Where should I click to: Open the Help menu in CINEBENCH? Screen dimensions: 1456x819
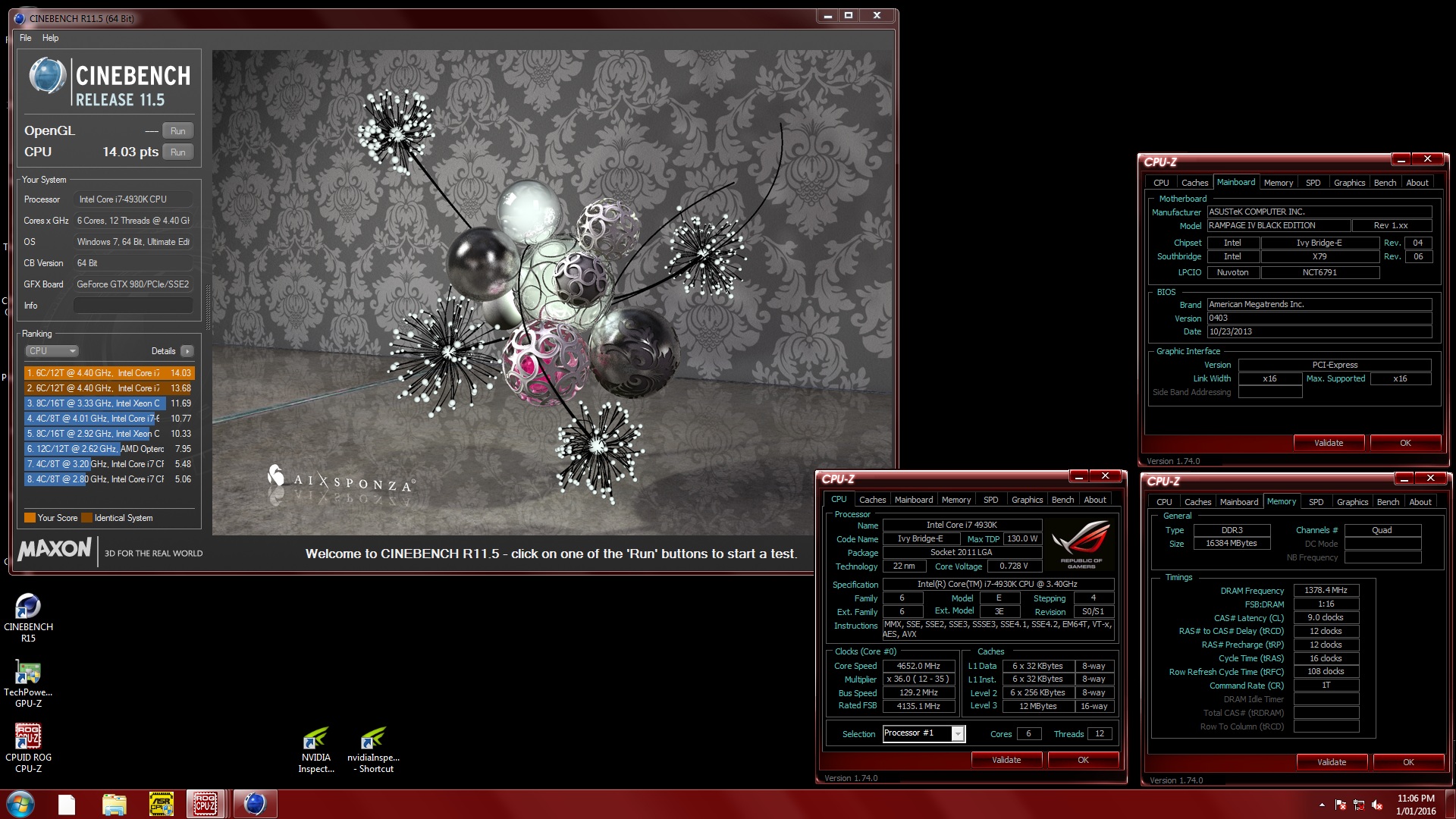point(50,38)
